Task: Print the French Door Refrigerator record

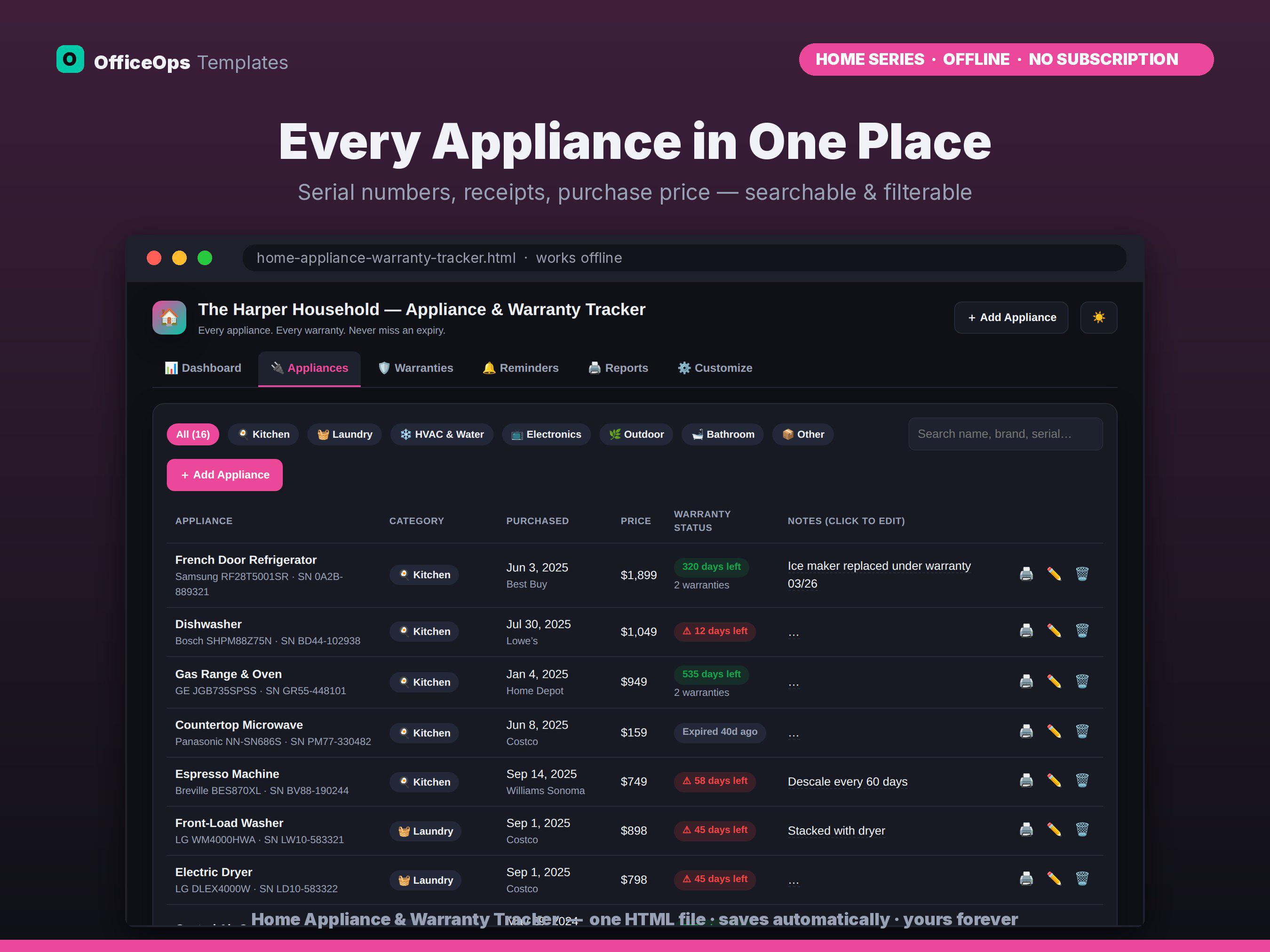Action: click(1026, 574)
